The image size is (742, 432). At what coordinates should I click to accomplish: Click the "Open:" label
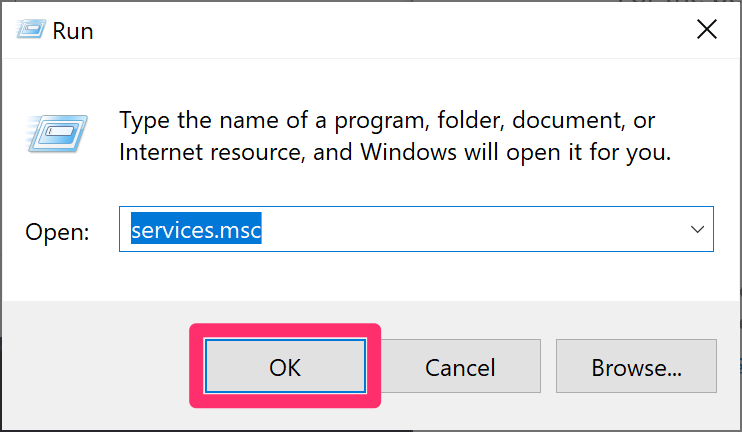pyautogui.click(x=57, y=232)
